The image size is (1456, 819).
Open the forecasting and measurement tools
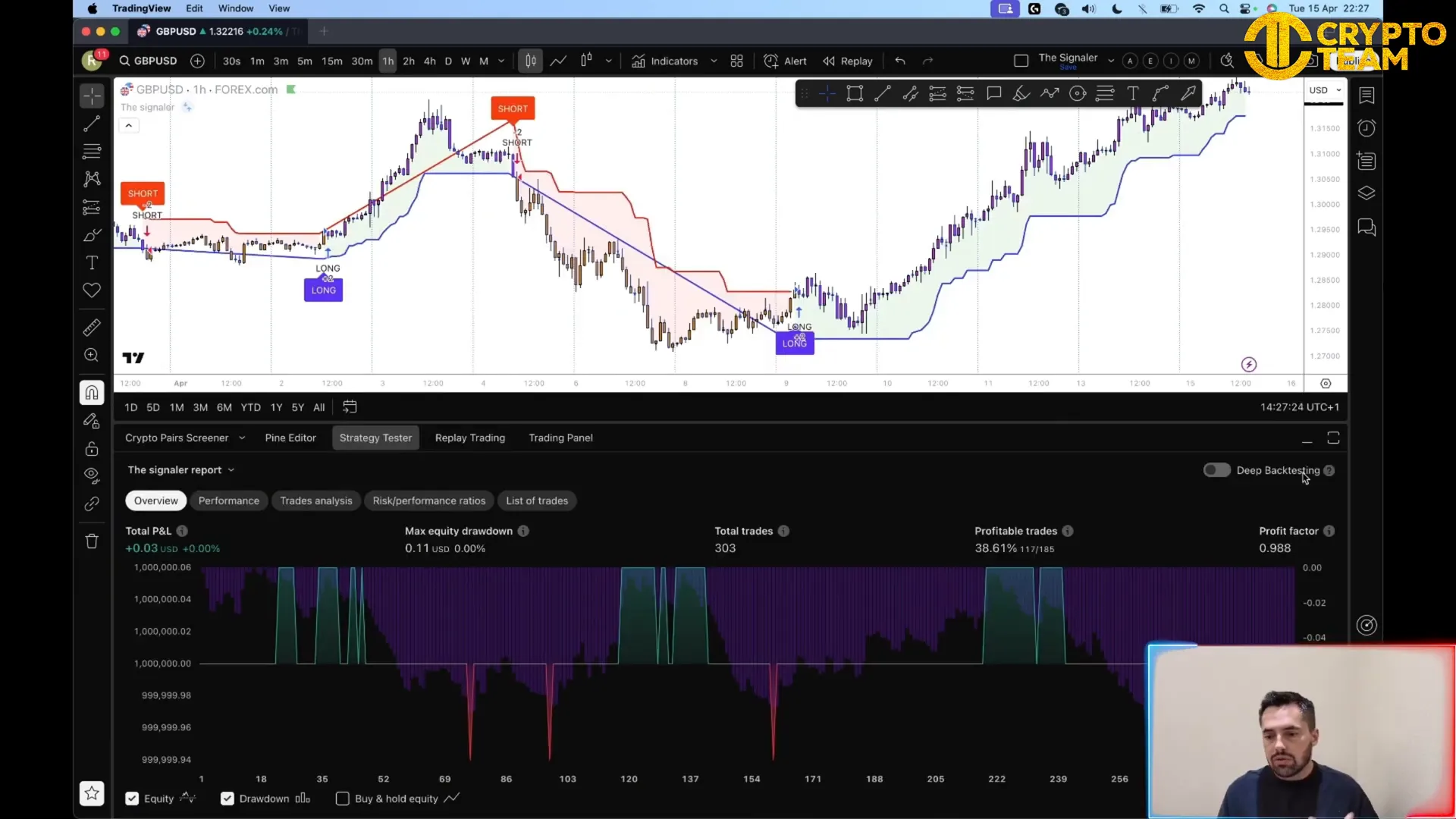coord(92,207)
